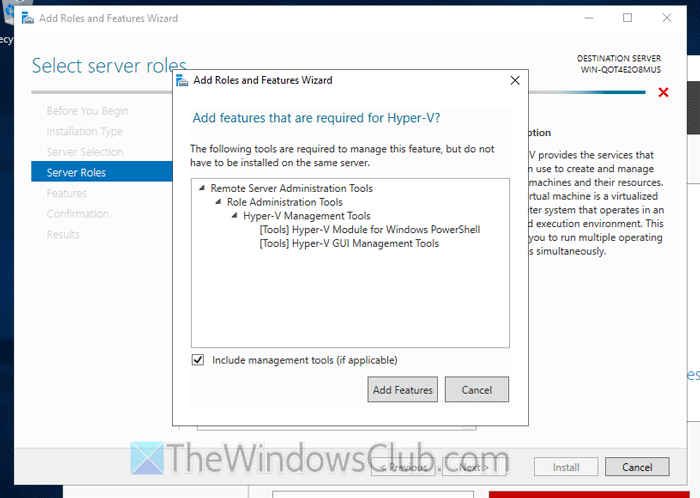Viewport: 700px width, 498px height.
Task: Click Cancel in main wizard window
Action: pos(637,467)
